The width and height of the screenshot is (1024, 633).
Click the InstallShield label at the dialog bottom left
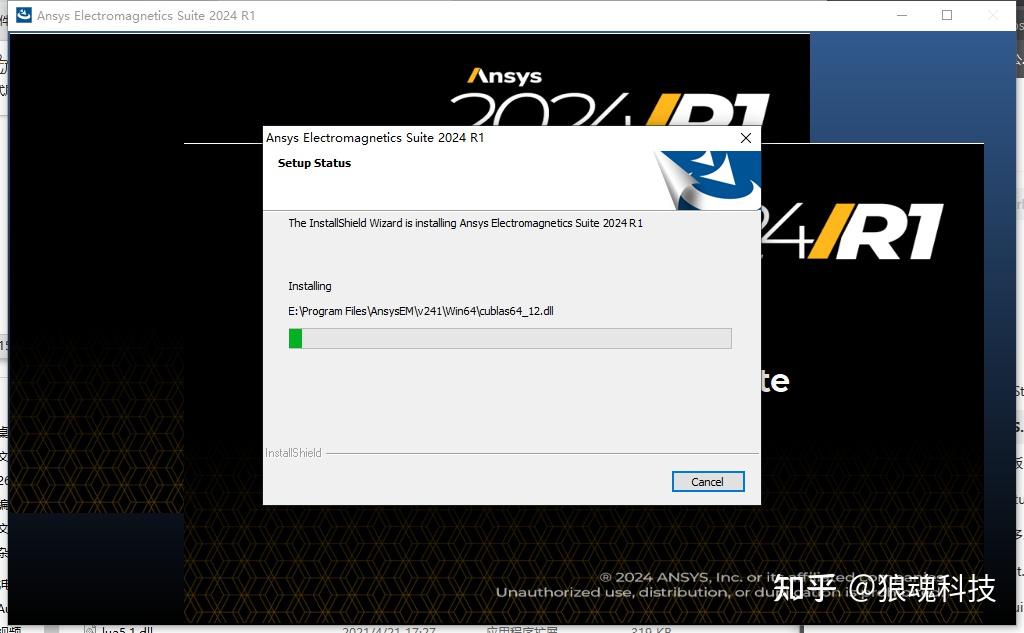pyautogui.click(x=292, y=452)
